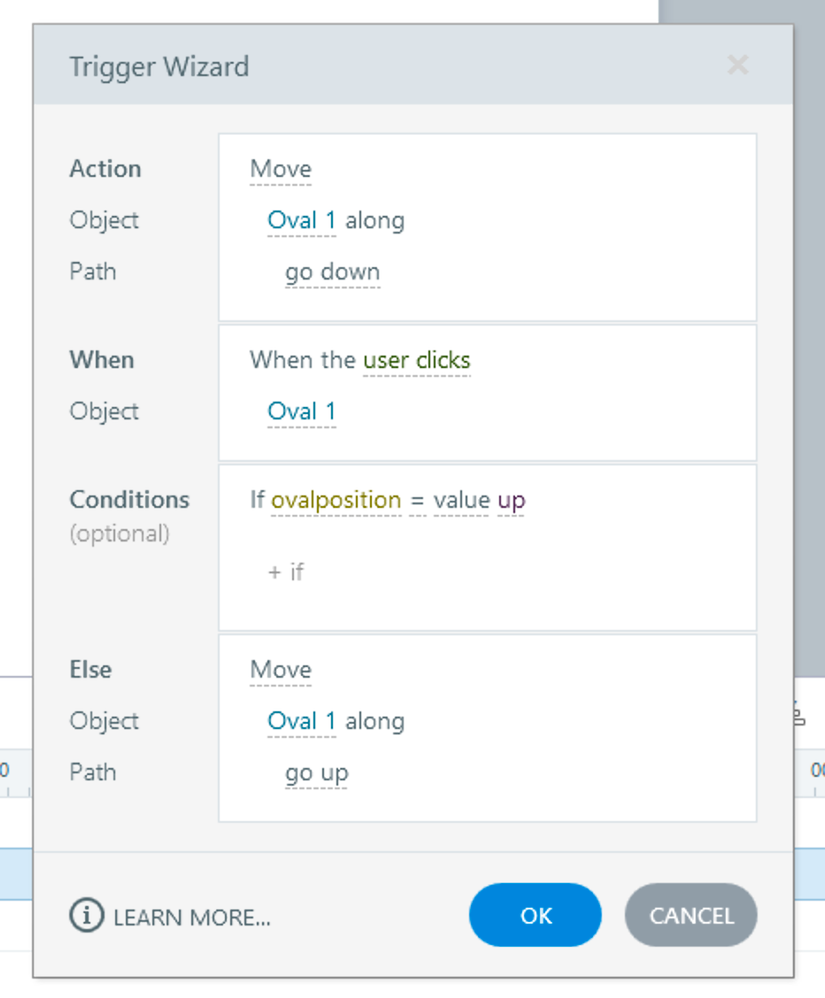This screenshot has width=825, height=998.
Task: Click the info circle icon beside LEARN MORE
Action: point(86,915)
